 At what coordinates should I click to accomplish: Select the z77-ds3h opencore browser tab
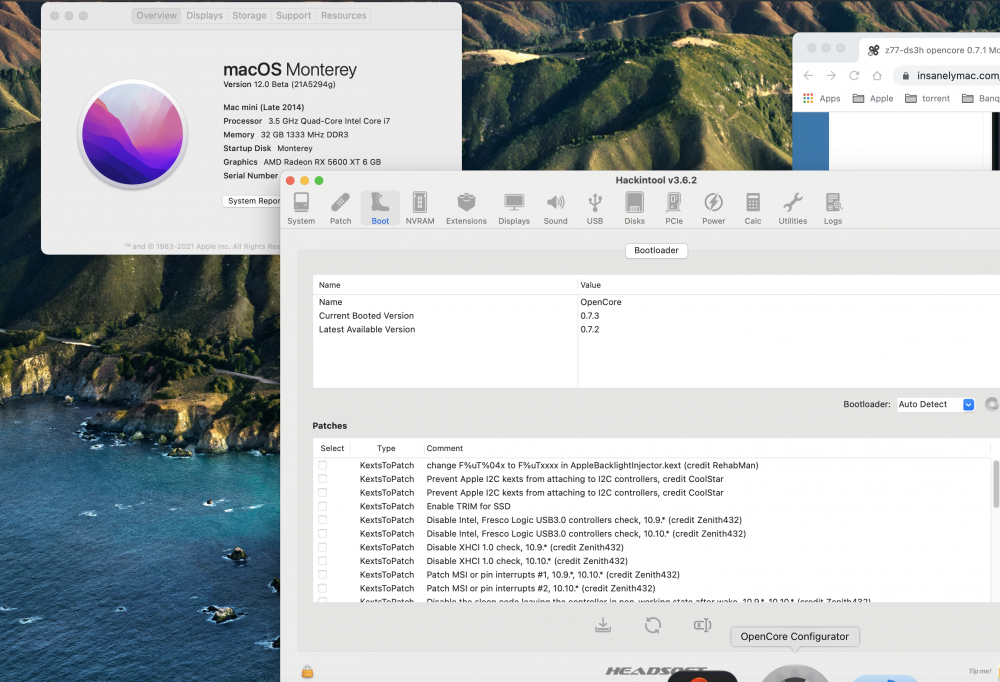(931, 50)
